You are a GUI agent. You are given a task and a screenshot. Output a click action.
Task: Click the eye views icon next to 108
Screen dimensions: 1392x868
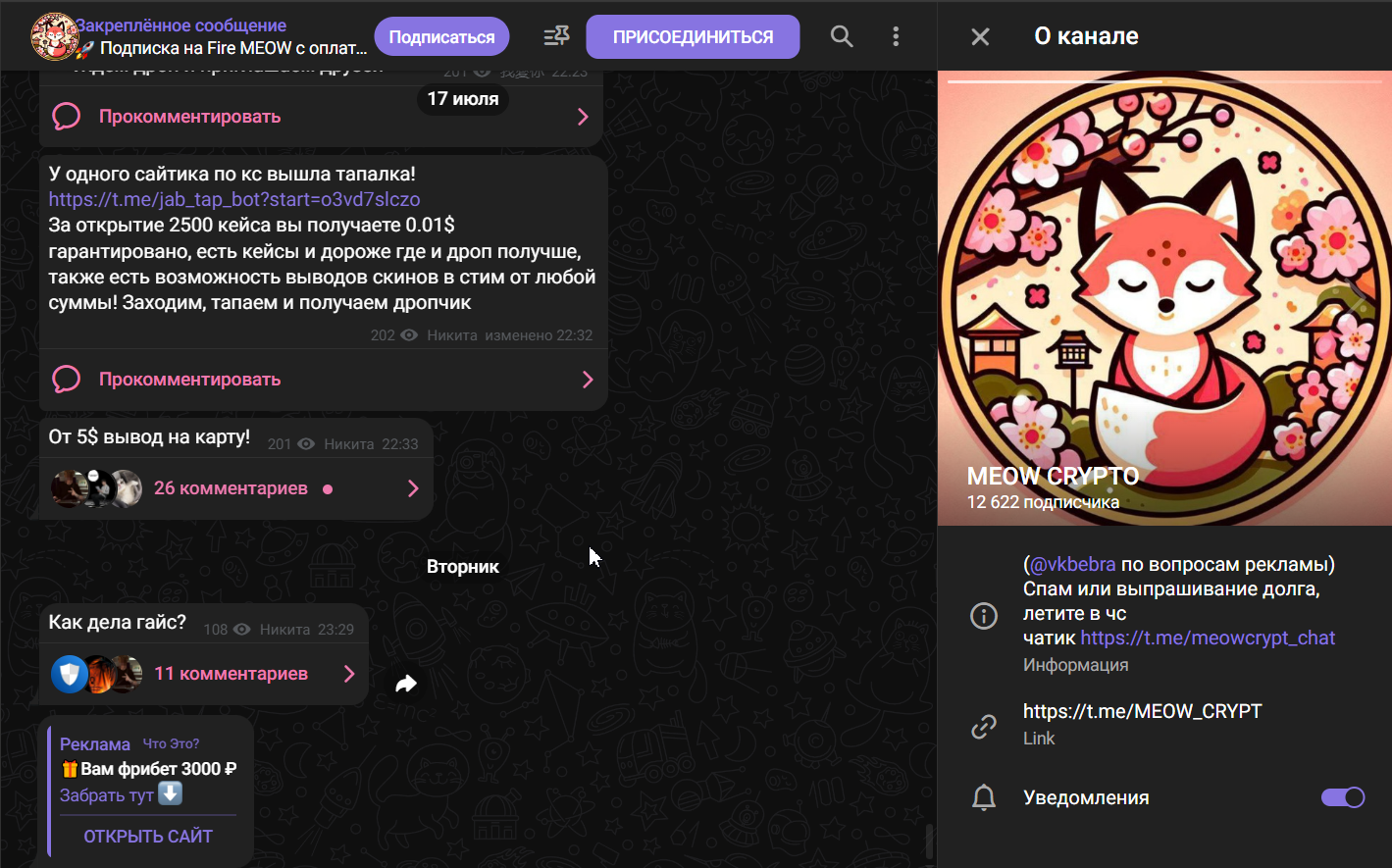[x=241, y=630]
